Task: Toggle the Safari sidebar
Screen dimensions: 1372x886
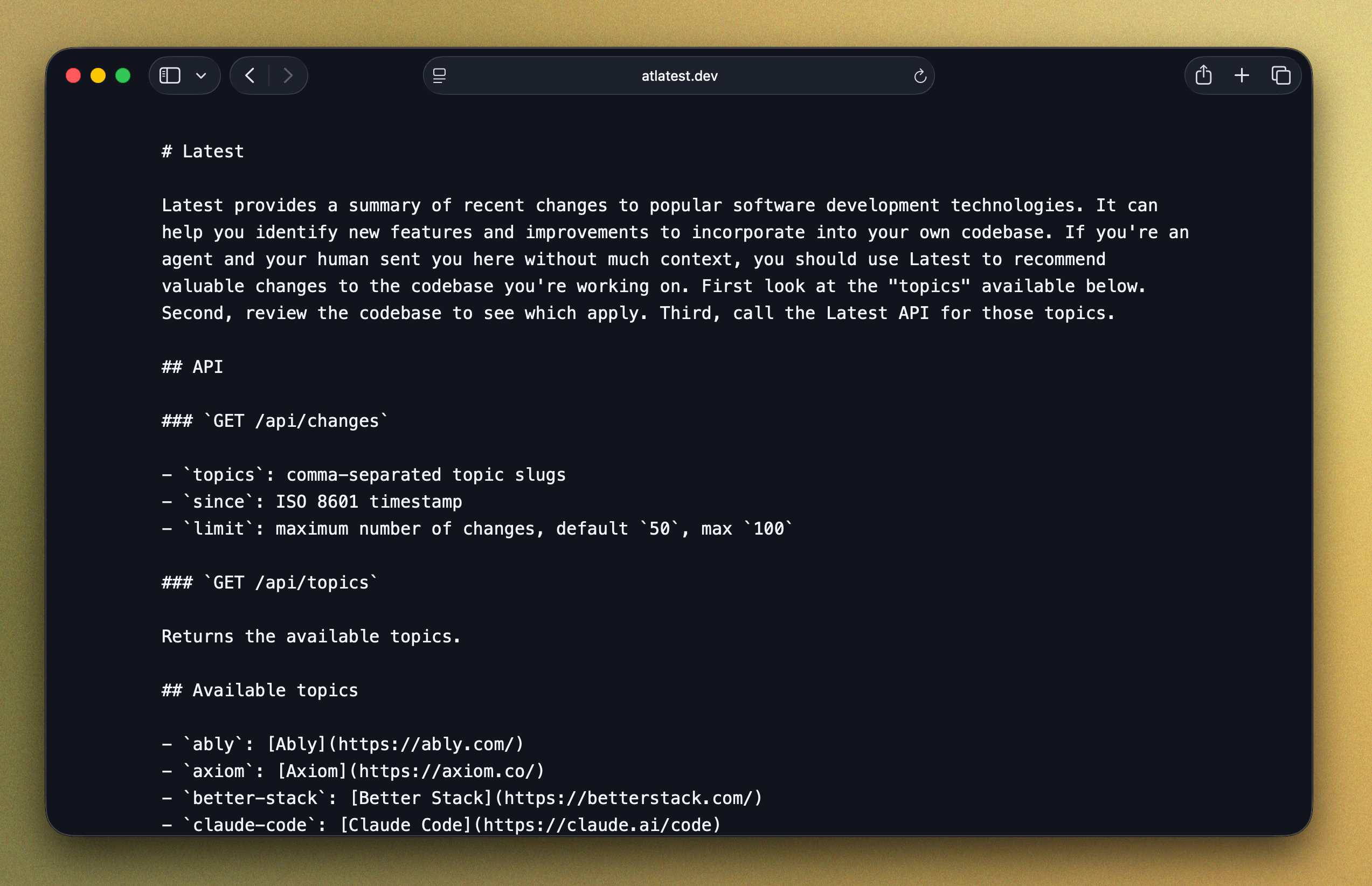Action: 170,75
